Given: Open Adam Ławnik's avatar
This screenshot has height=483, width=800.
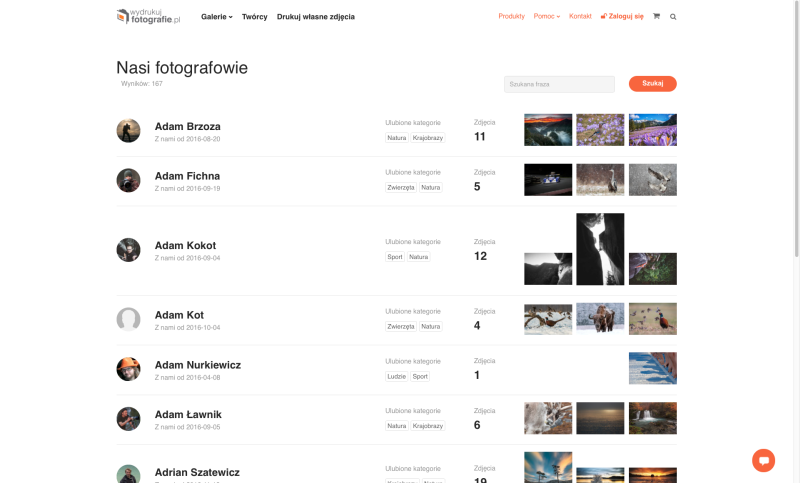Looking at the screenshot, I should click(129, 419).
